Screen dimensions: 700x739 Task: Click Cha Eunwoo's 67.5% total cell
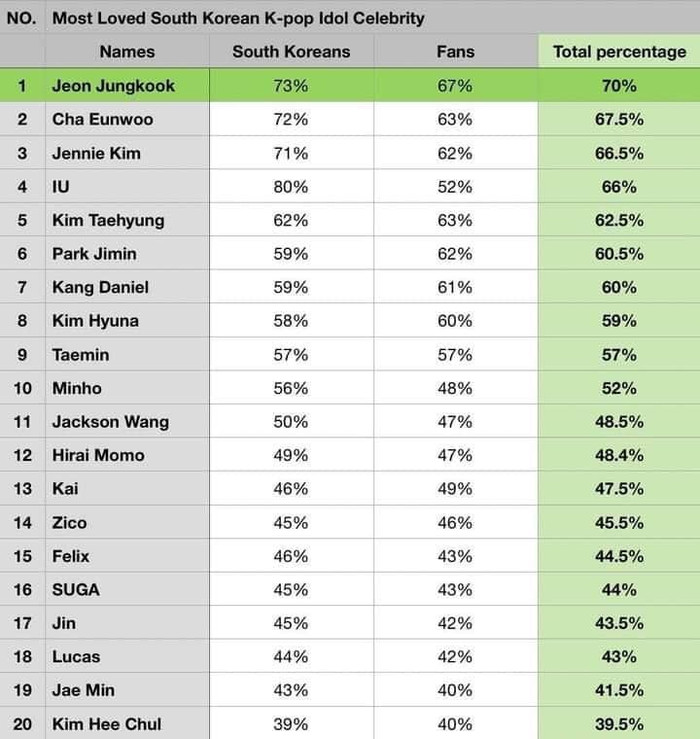pos(619,119)
